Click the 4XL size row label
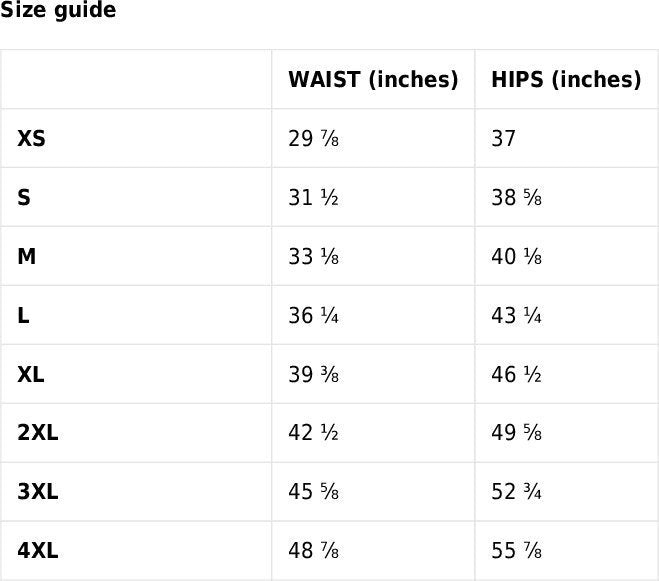The image size is (659, 581). (38, 550)
